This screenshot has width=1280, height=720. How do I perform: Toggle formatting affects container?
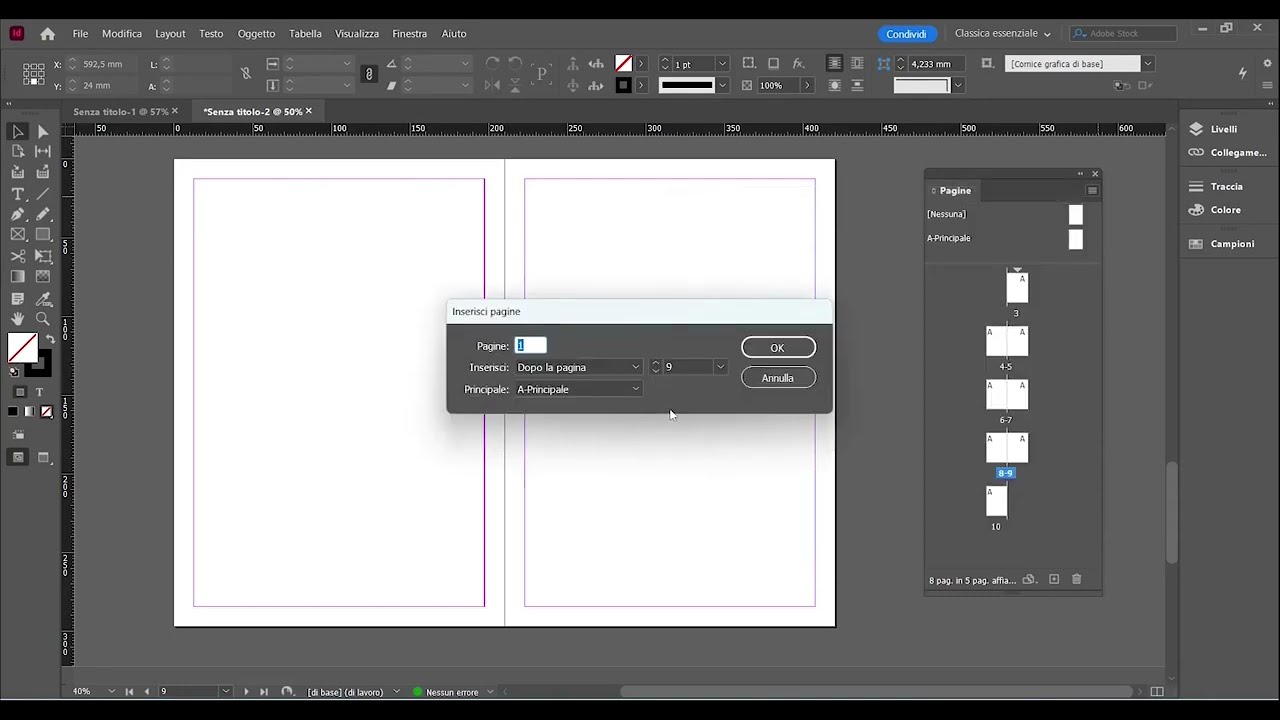[x=20, y=392]
